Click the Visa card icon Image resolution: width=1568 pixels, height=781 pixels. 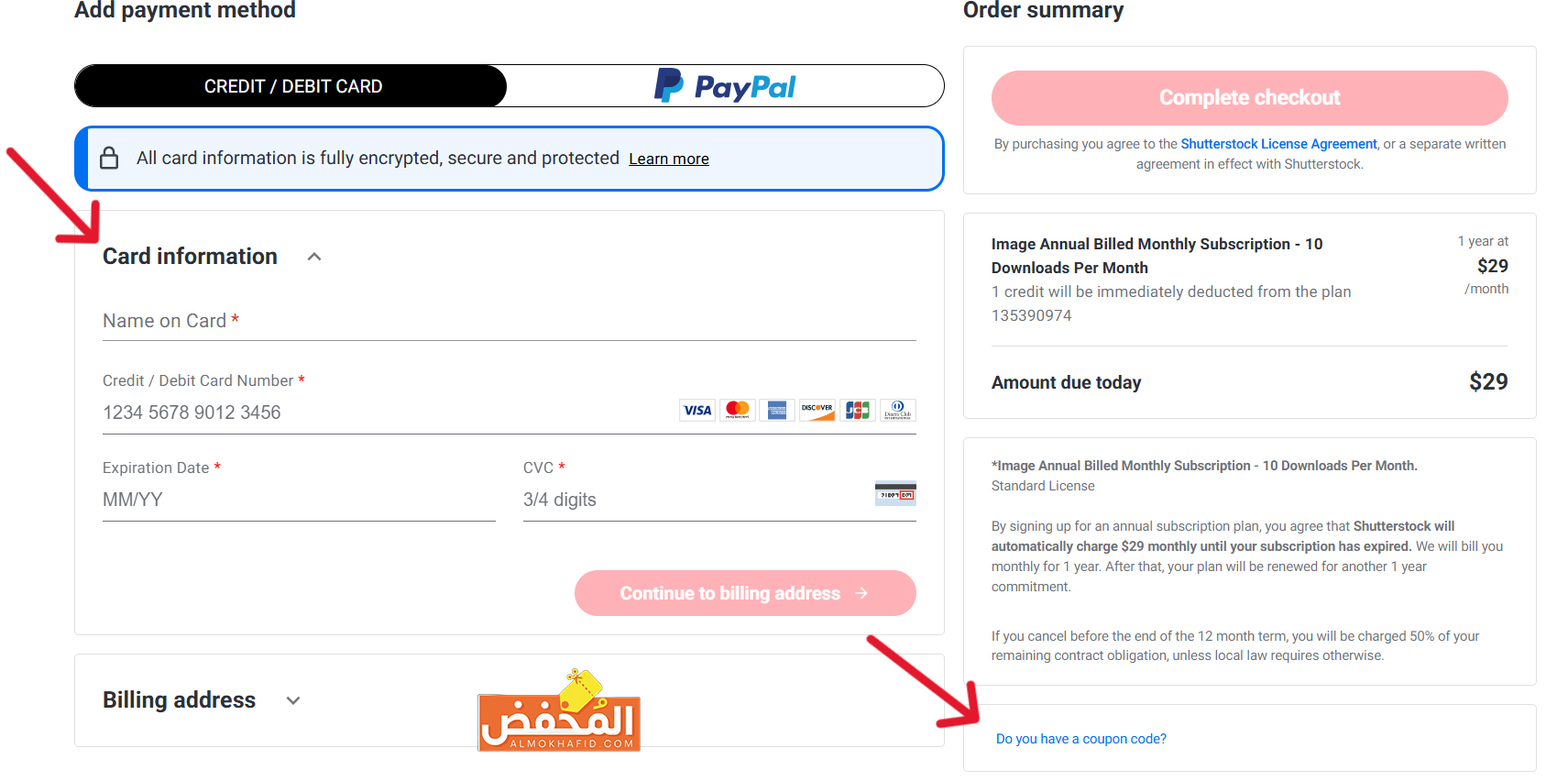697,410
